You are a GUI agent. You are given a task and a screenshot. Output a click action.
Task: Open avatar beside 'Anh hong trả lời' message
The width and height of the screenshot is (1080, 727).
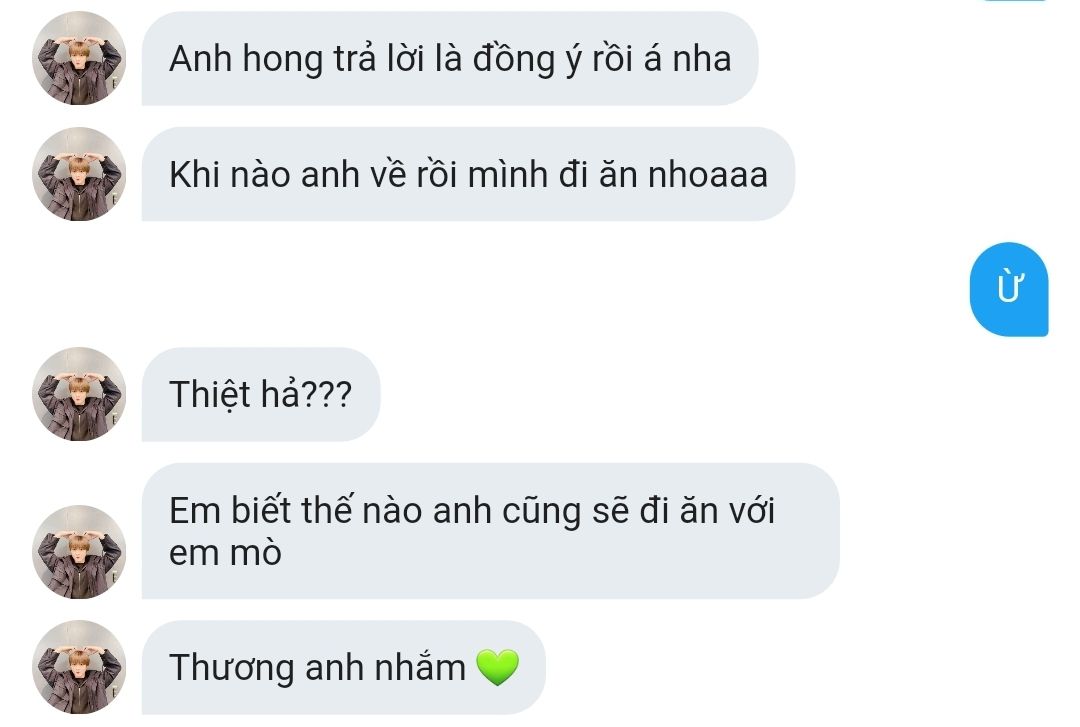tap(79, 58)
